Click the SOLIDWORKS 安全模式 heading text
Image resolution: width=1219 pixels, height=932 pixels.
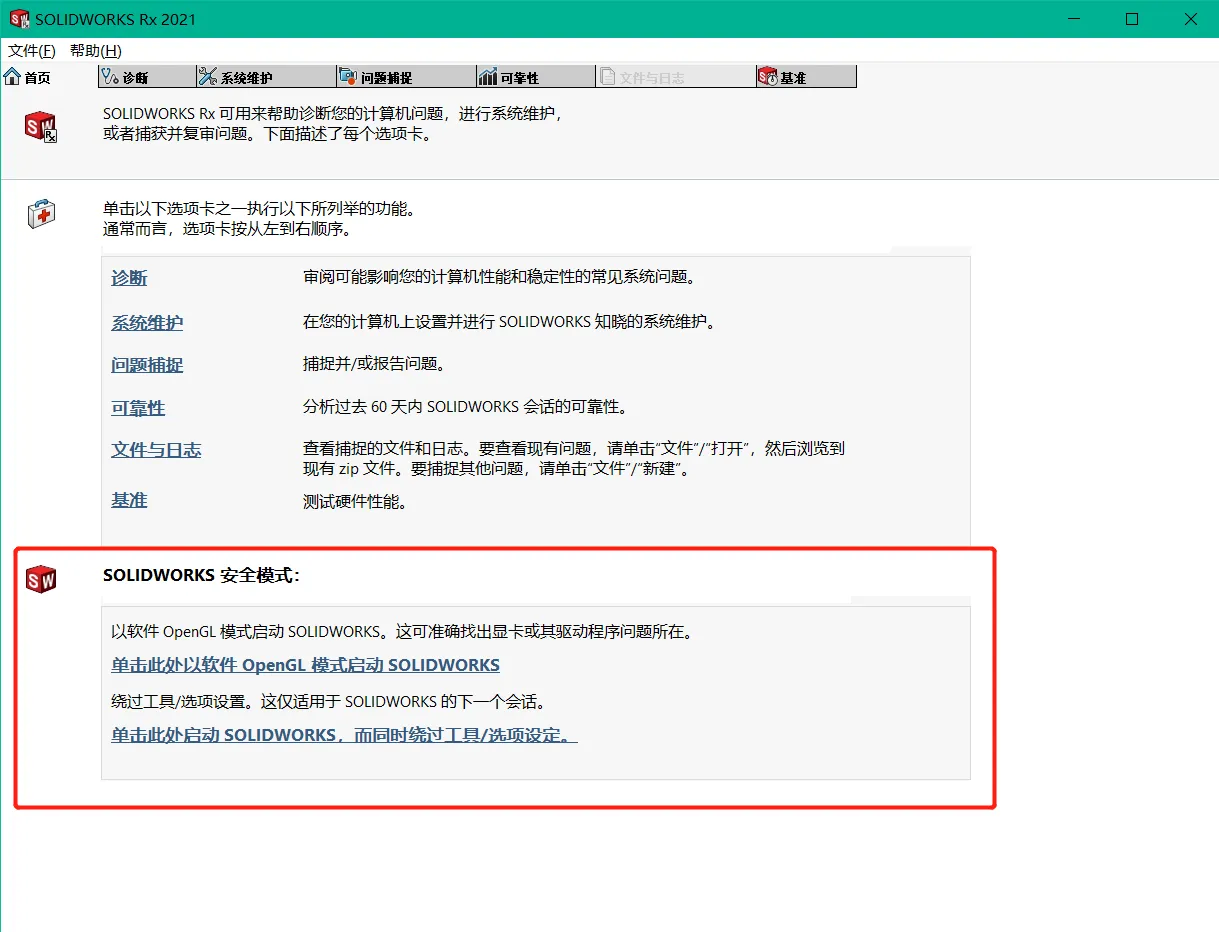coord(201,576)
